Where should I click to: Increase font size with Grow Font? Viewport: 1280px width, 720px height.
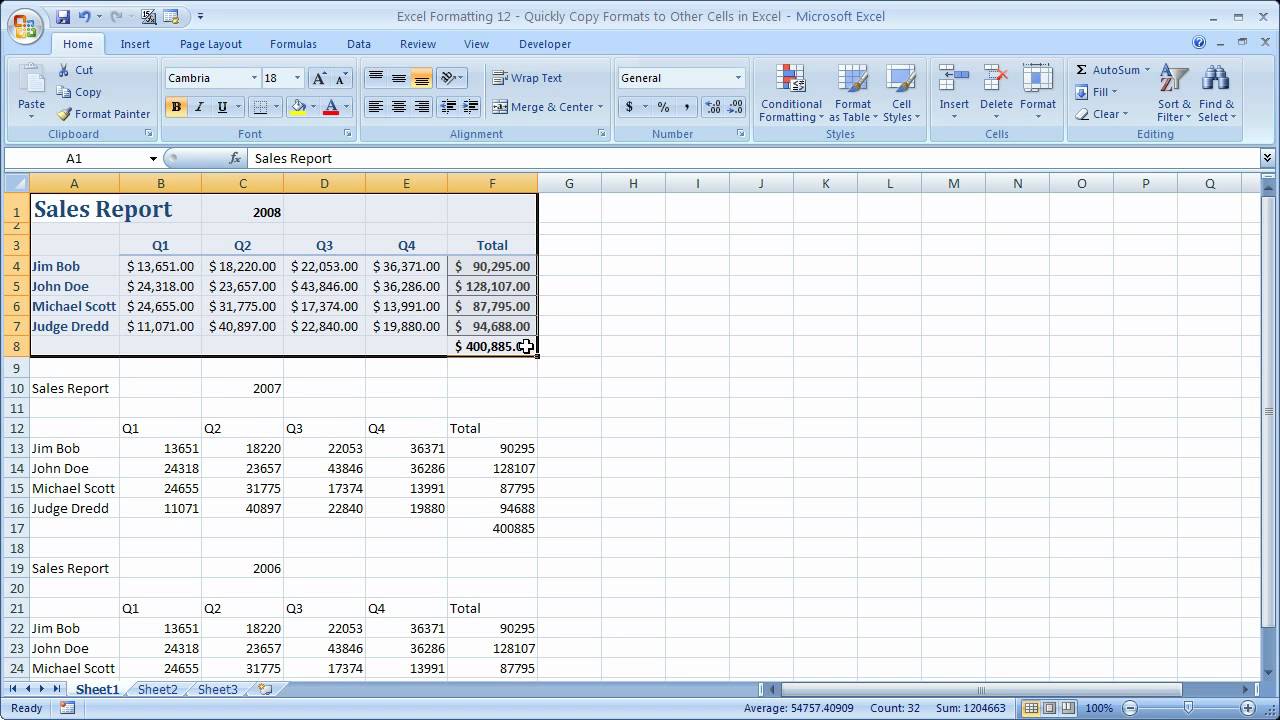pyautogui.click(x=319, y=78)
